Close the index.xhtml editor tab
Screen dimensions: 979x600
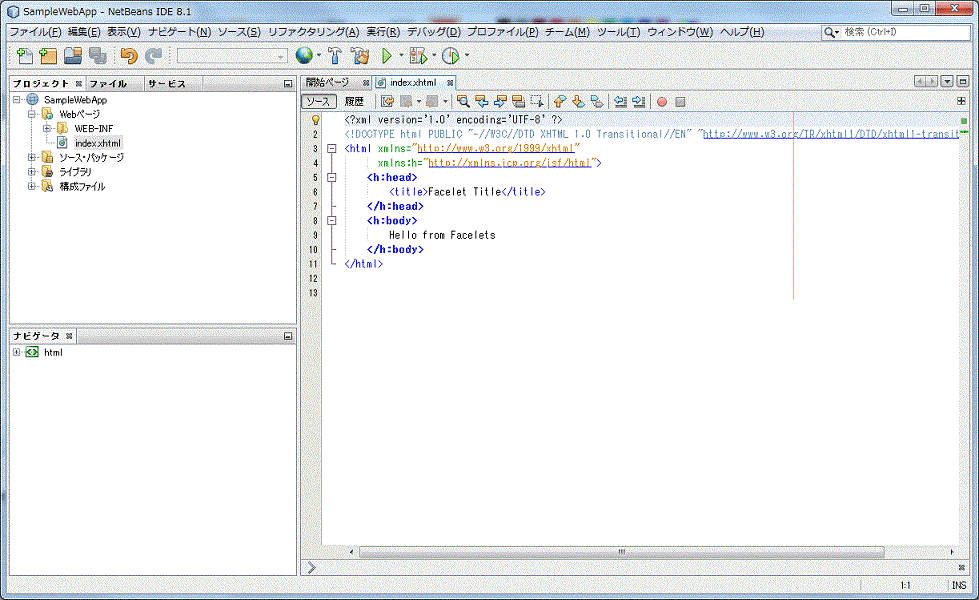coord(450,83)
